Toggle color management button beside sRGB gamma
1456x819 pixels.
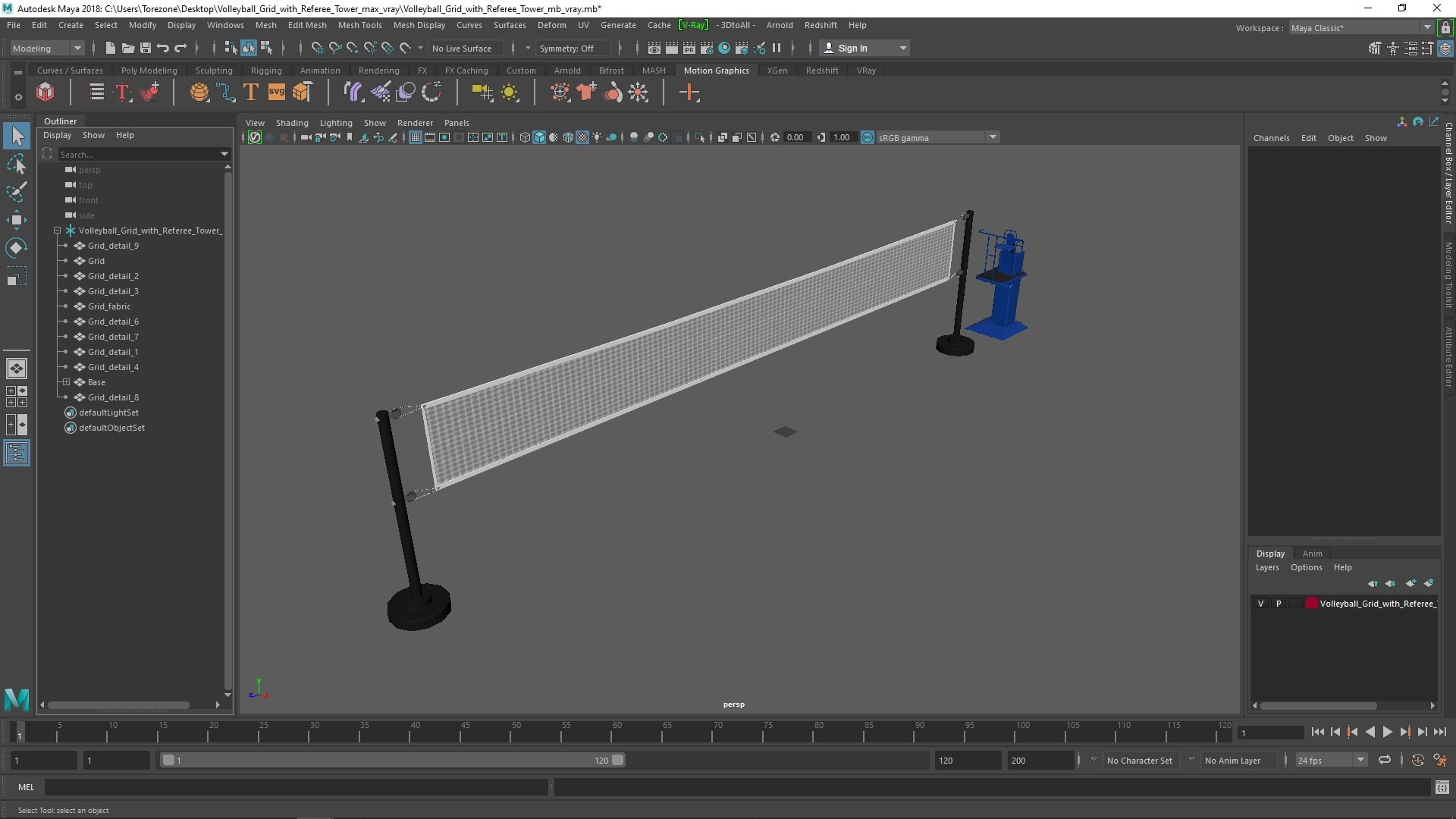[868, 137]
